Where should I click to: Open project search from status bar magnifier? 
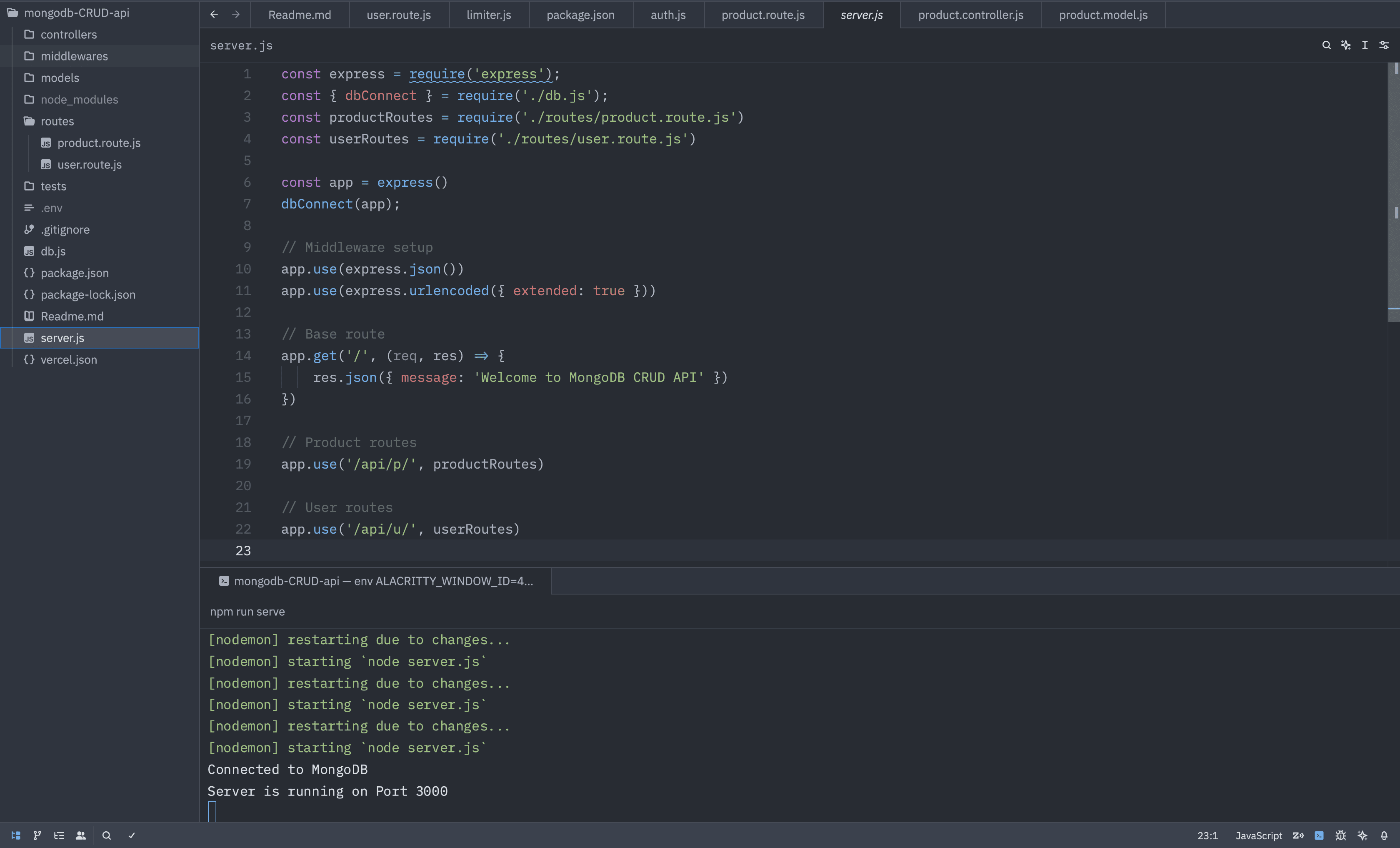point(106,835)
